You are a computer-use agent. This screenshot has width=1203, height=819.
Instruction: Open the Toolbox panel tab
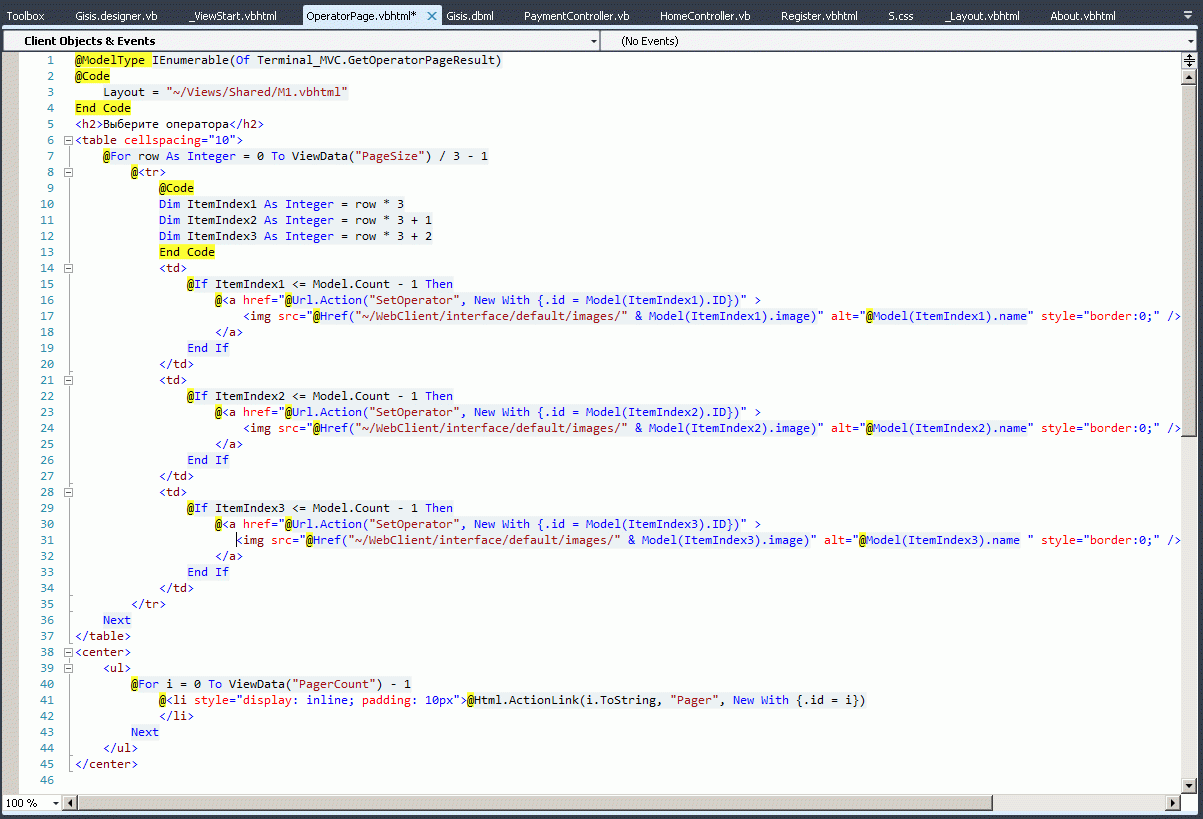tap(26, 16)
